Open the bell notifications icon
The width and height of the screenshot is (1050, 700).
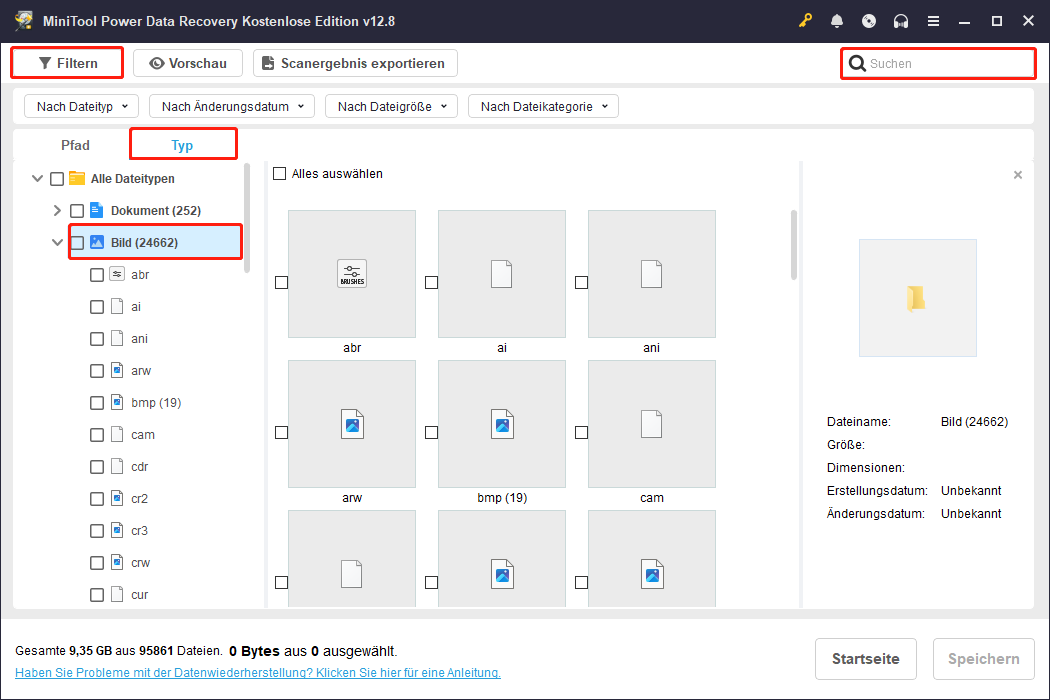[x=837, y=21]
